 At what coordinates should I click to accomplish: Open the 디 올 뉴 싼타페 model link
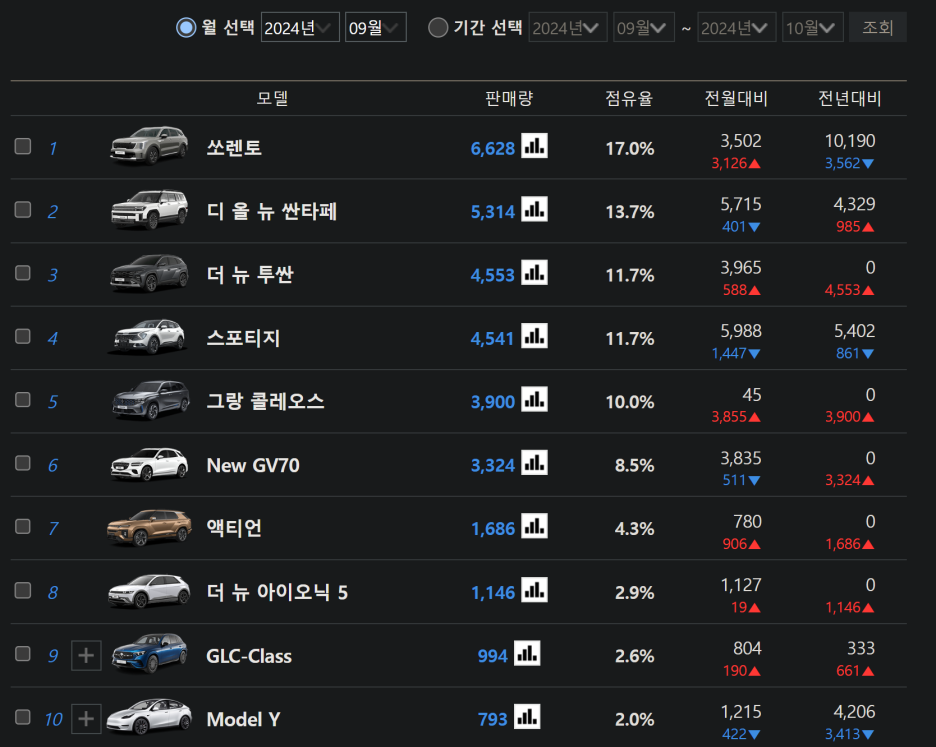(272, 211)
